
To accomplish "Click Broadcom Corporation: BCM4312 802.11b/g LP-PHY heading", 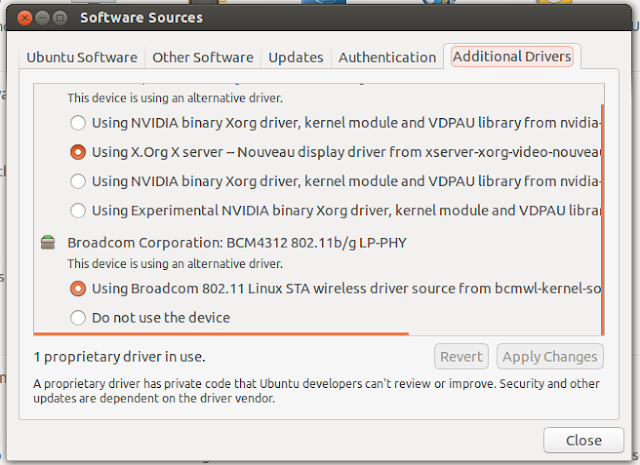I will [x=237, y=243].
